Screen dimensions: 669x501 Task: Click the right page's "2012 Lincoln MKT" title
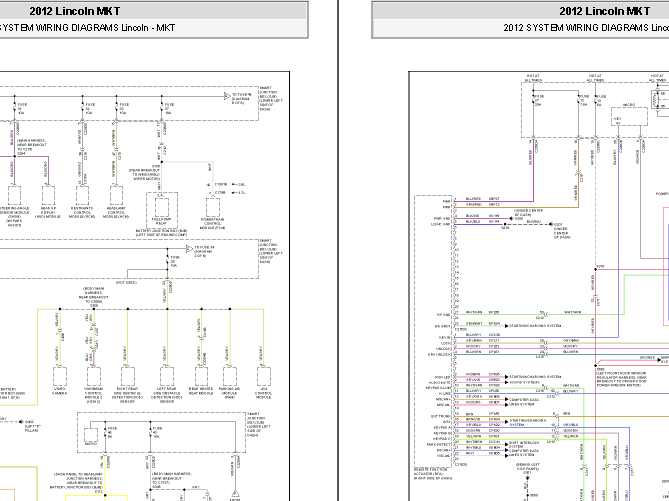click(605, 11)
